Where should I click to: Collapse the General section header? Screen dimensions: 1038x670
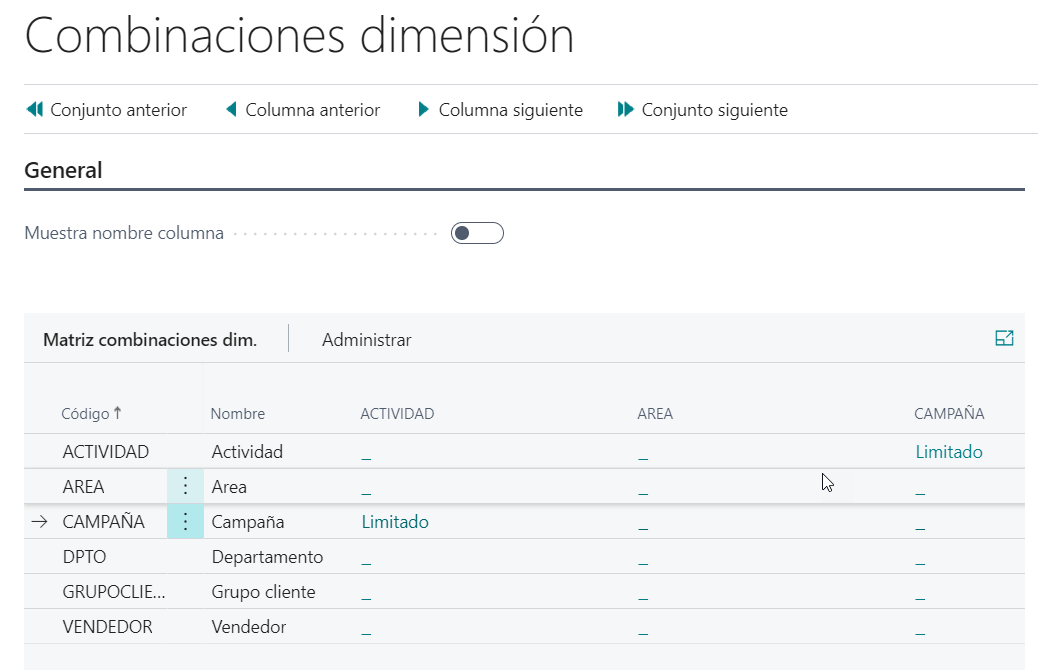(x=63, y=171)
